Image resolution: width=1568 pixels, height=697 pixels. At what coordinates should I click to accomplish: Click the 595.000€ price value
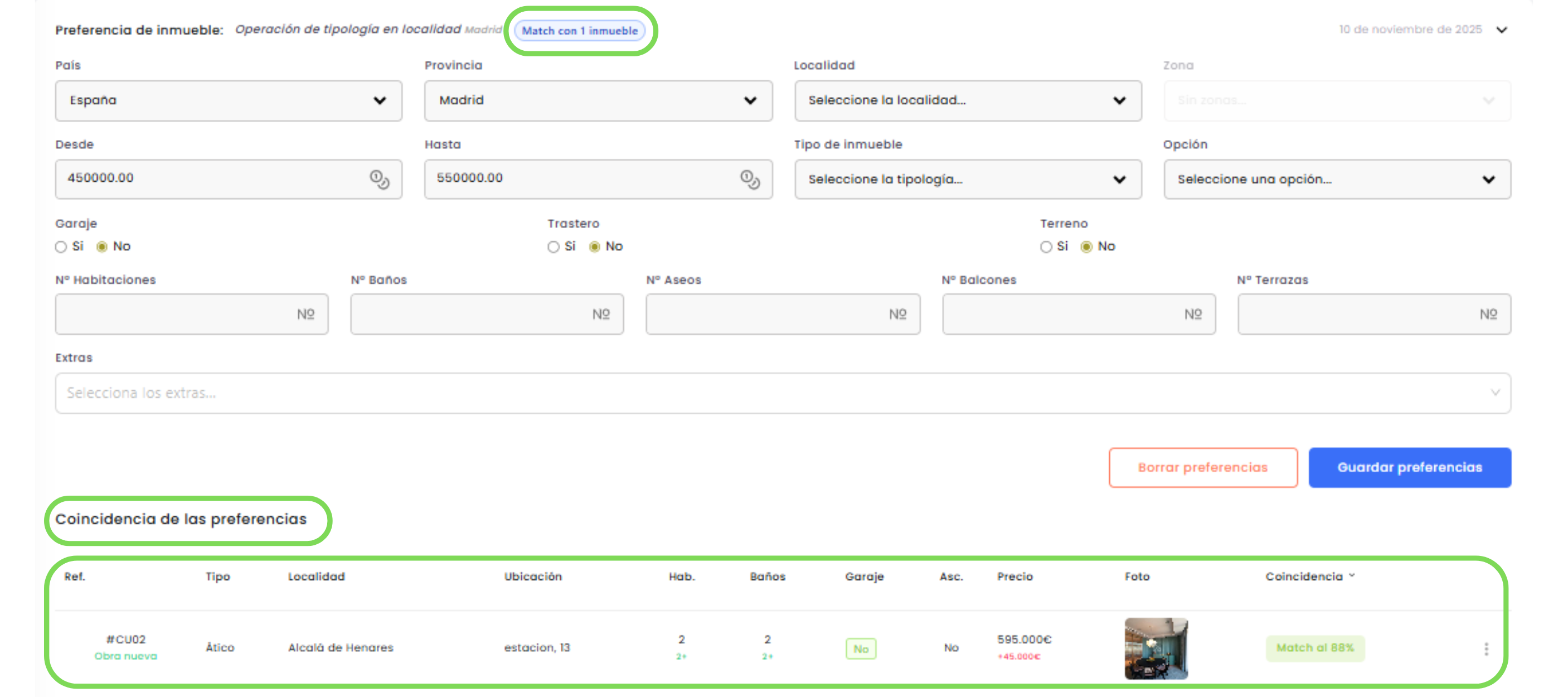point(1024,639)
